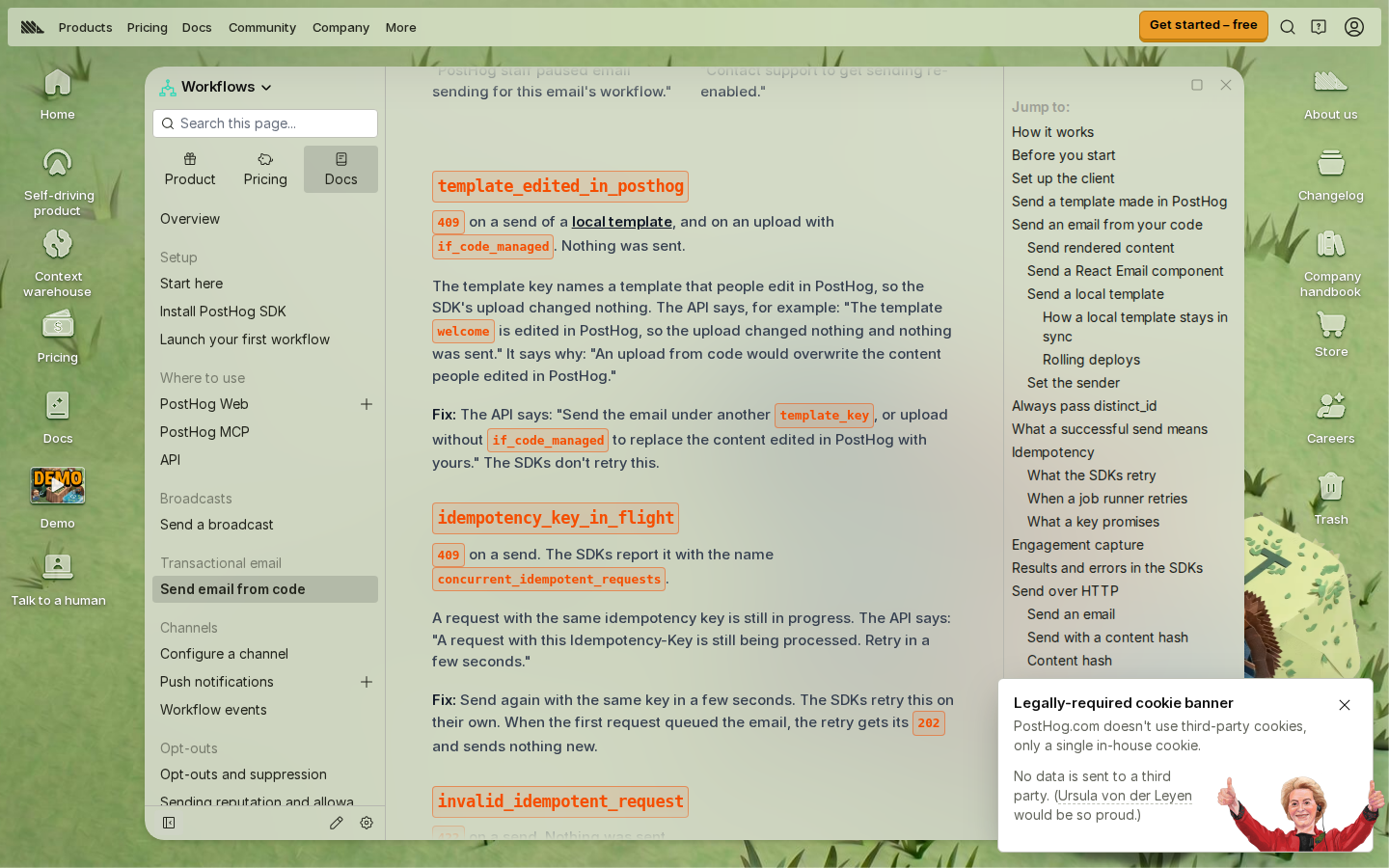Open the Products menu
This screenshot has height=868, width=1389.
(x=85, y=27)
